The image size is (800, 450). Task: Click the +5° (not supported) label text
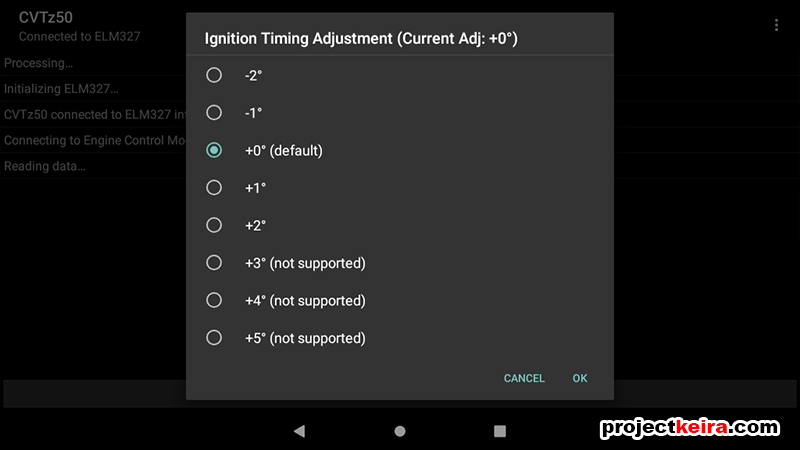pyautogui.click(x=305, y=338)
